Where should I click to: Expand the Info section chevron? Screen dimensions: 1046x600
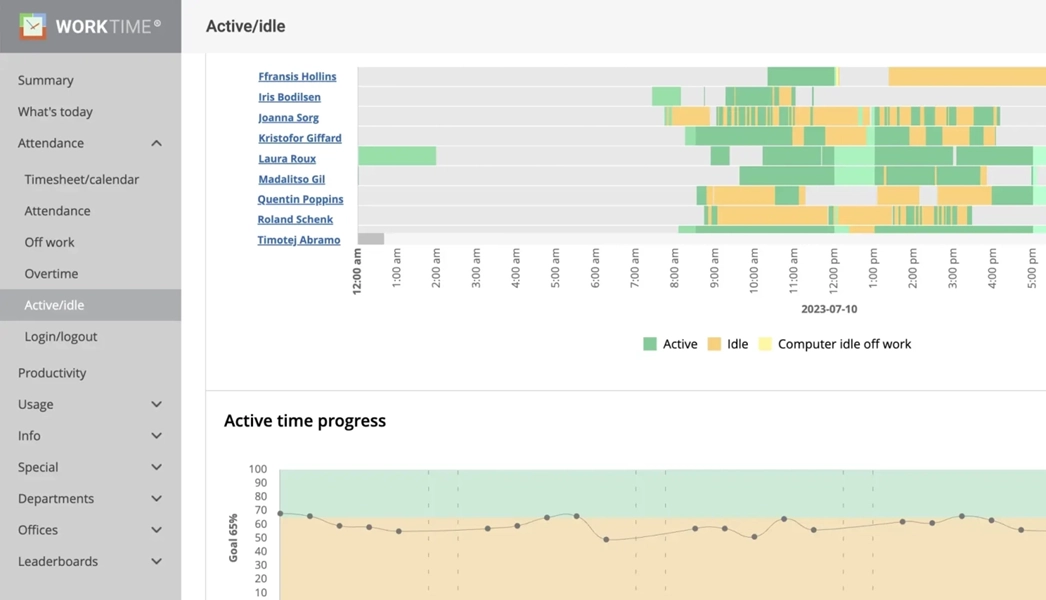(156, 436)
